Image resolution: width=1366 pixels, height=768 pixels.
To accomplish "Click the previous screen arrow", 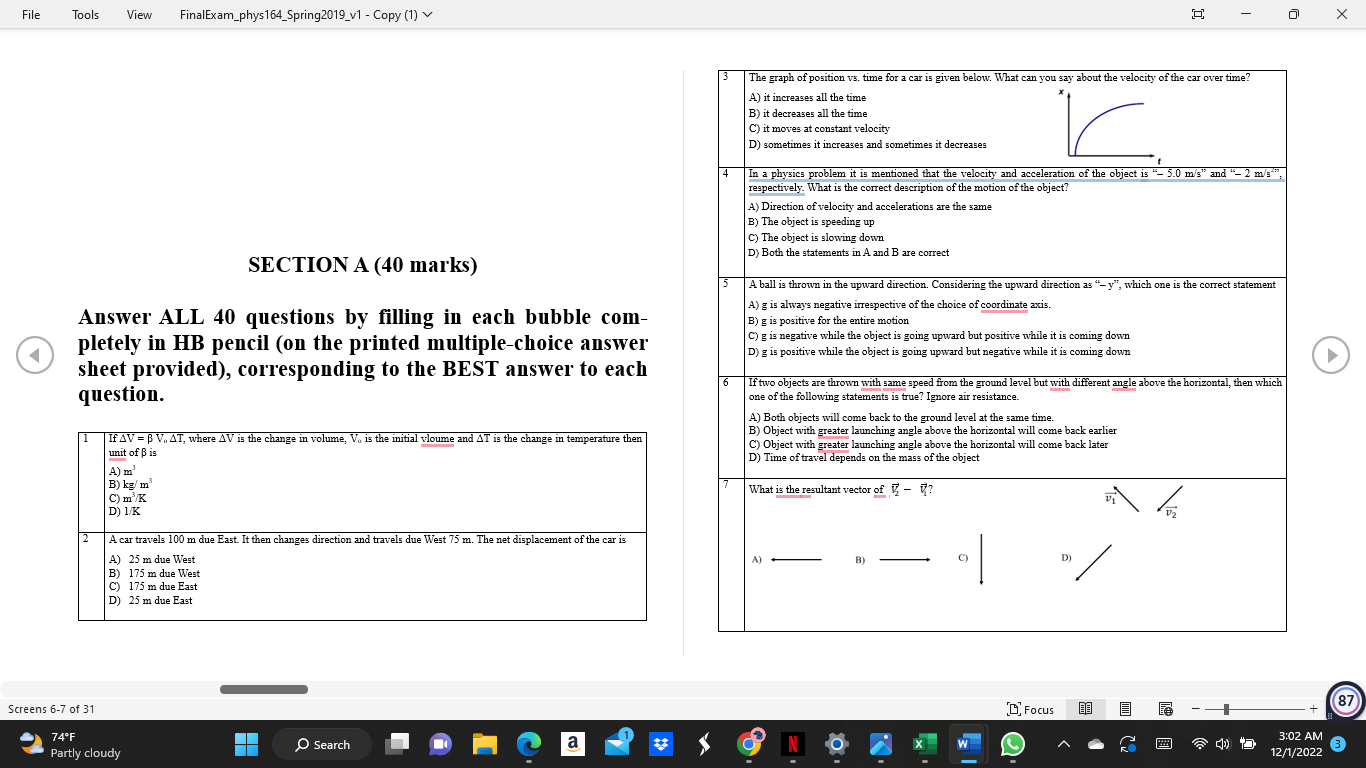I will 35,352.
